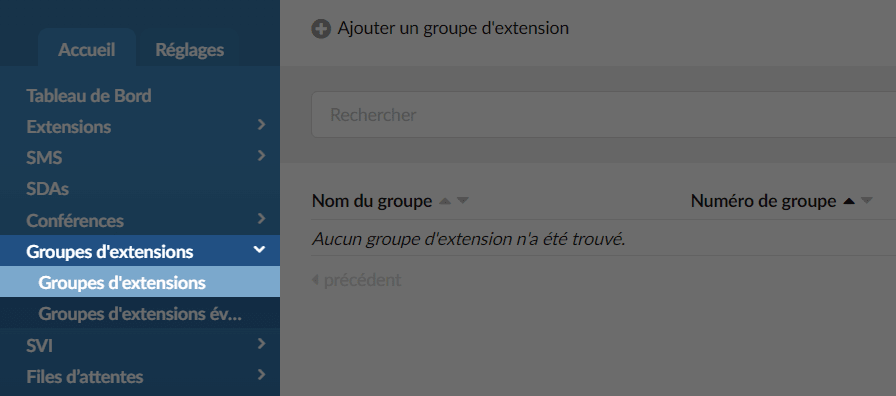Sort Numéro de groupe descending arrow
The width and height of the screenshot is (896, 396).
coord(867,201)
